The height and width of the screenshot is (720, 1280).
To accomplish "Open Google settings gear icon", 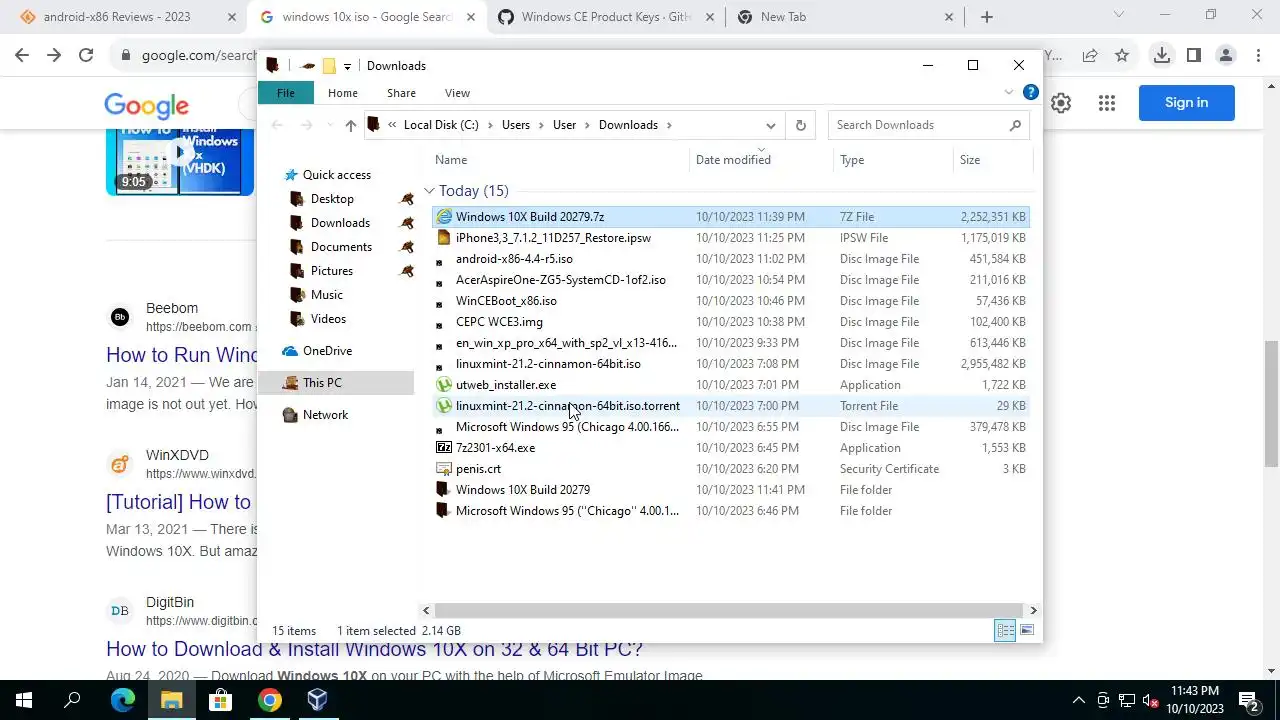I will [x=1061, y=103].
